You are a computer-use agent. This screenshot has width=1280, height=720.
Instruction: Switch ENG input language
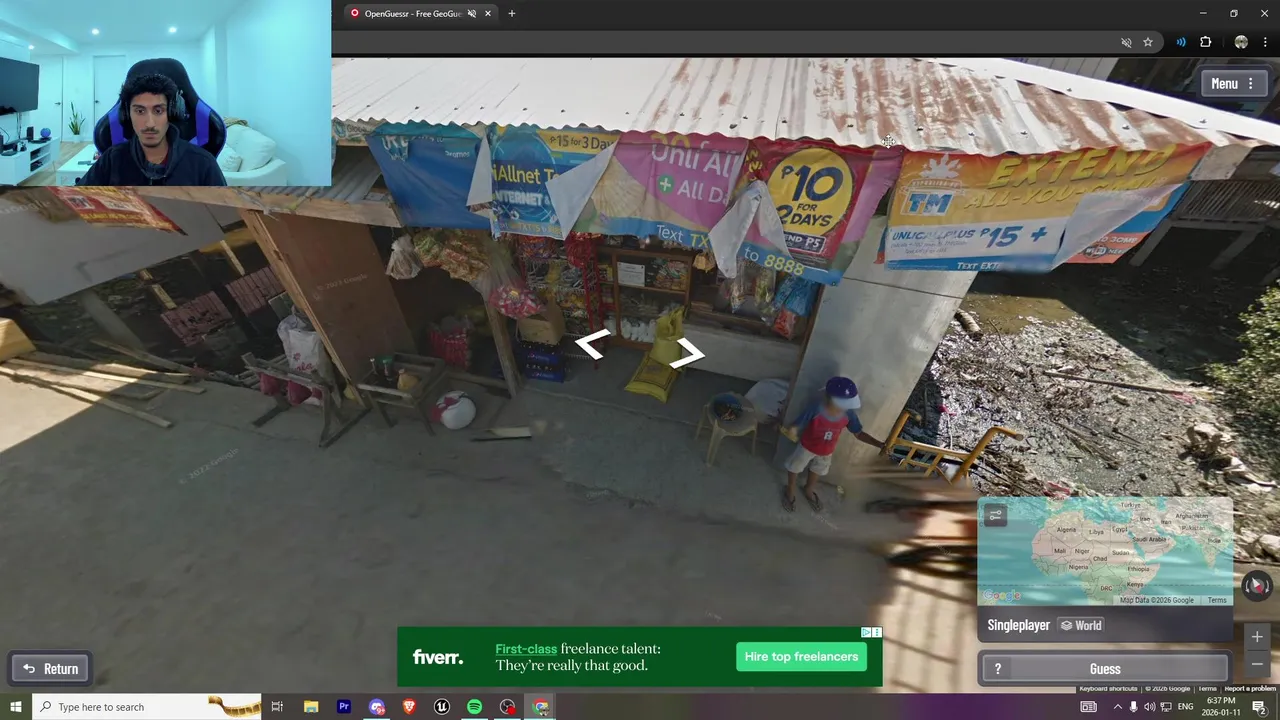(1185, 707)
